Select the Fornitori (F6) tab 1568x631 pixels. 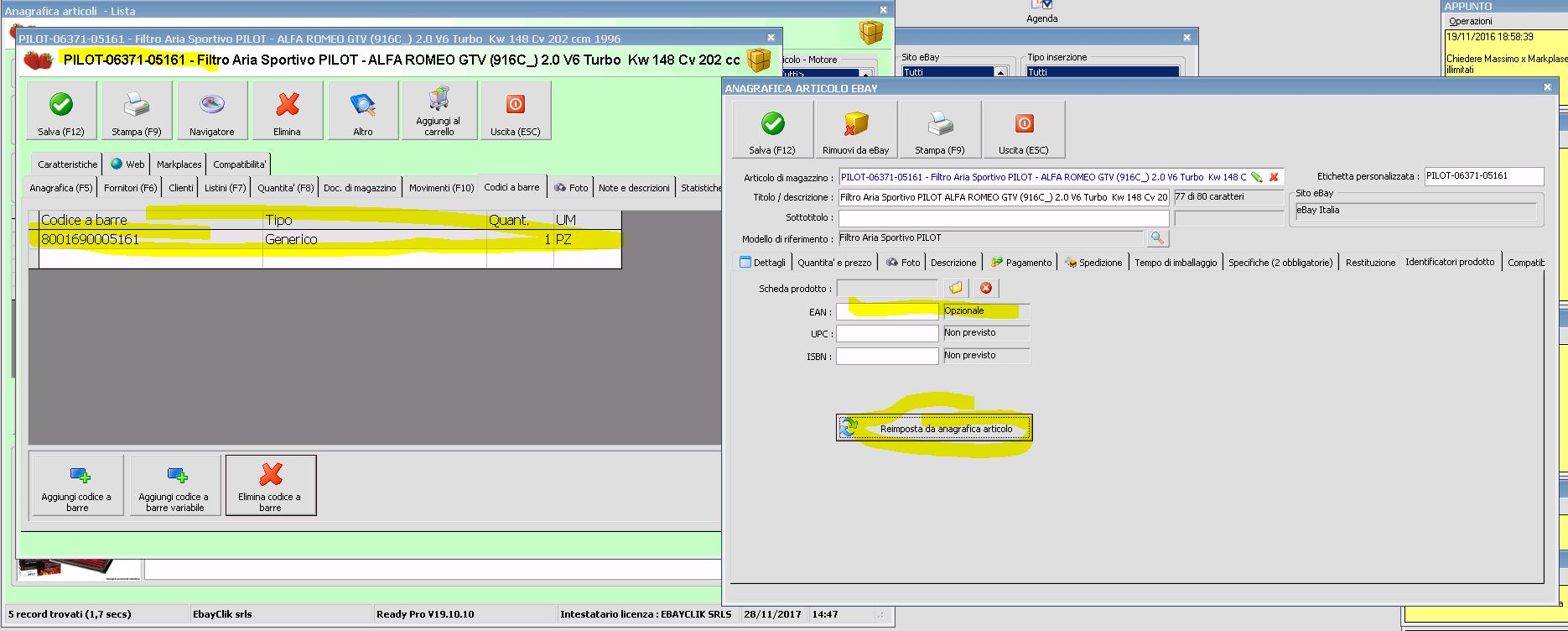[130, 188]
